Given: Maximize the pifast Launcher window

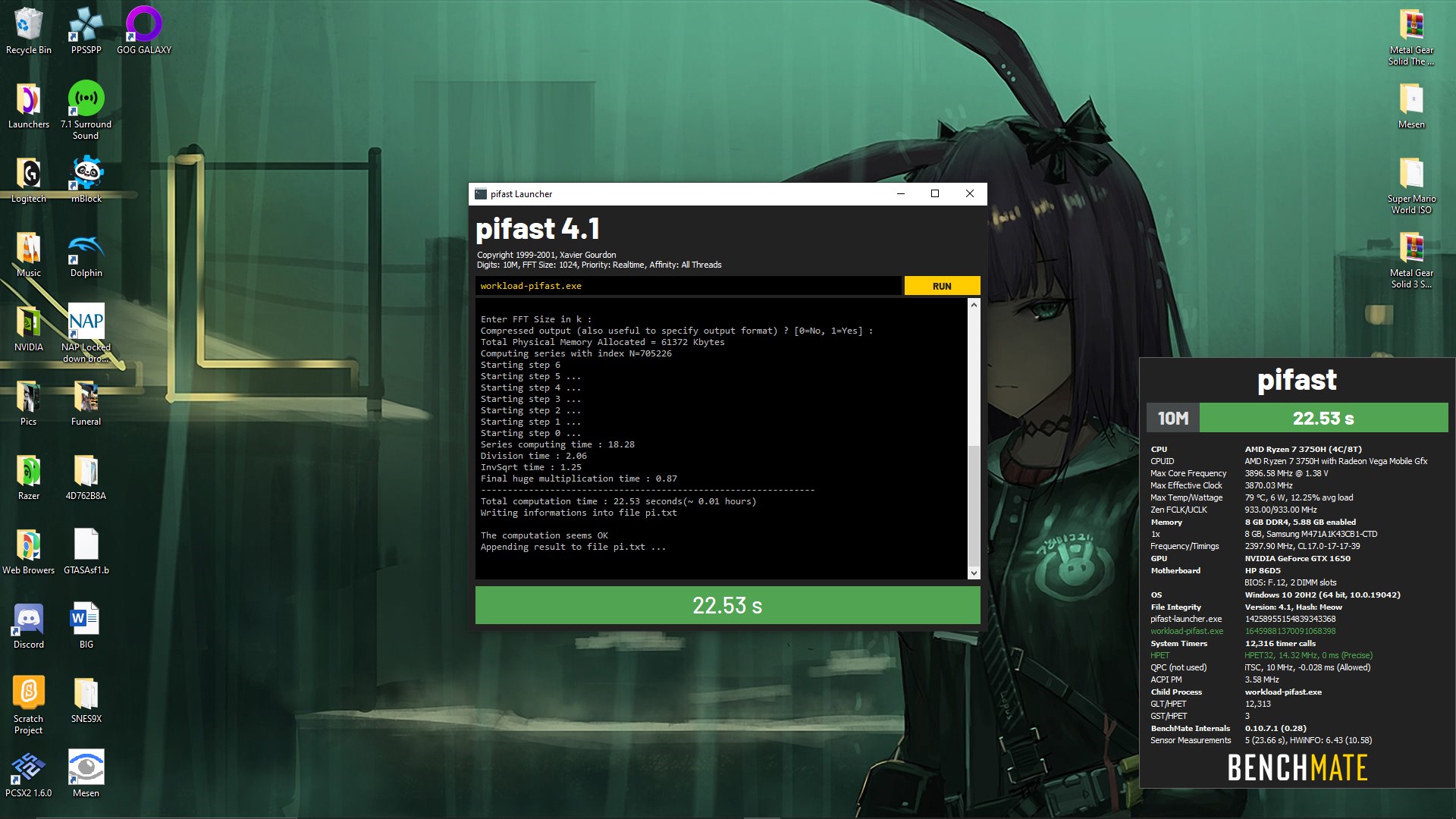Looking at the screenshot, I should tap(935, 194).
